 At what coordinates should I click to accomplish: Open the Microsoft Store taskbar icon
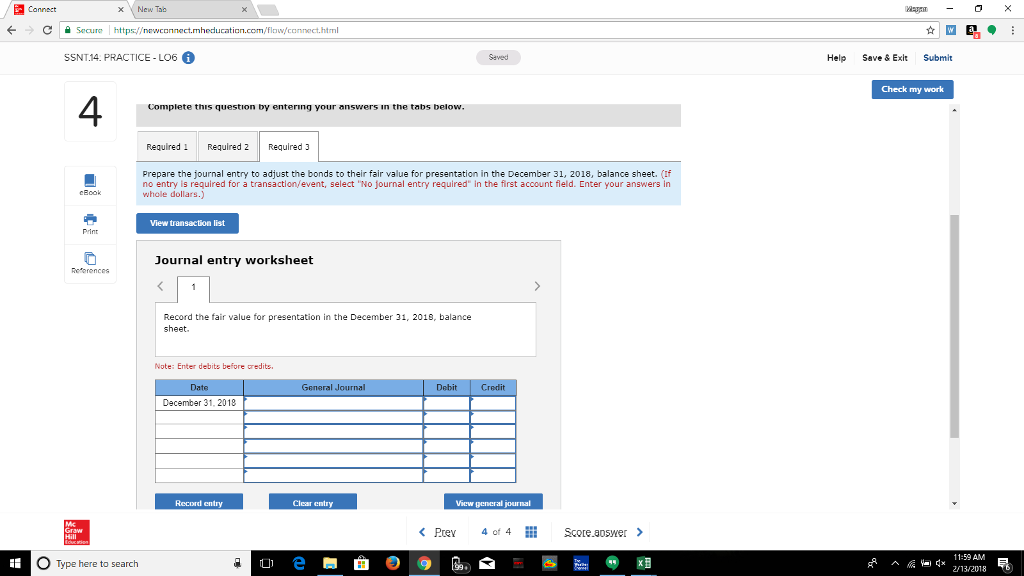pyautogui.click(x=361, y=563)
